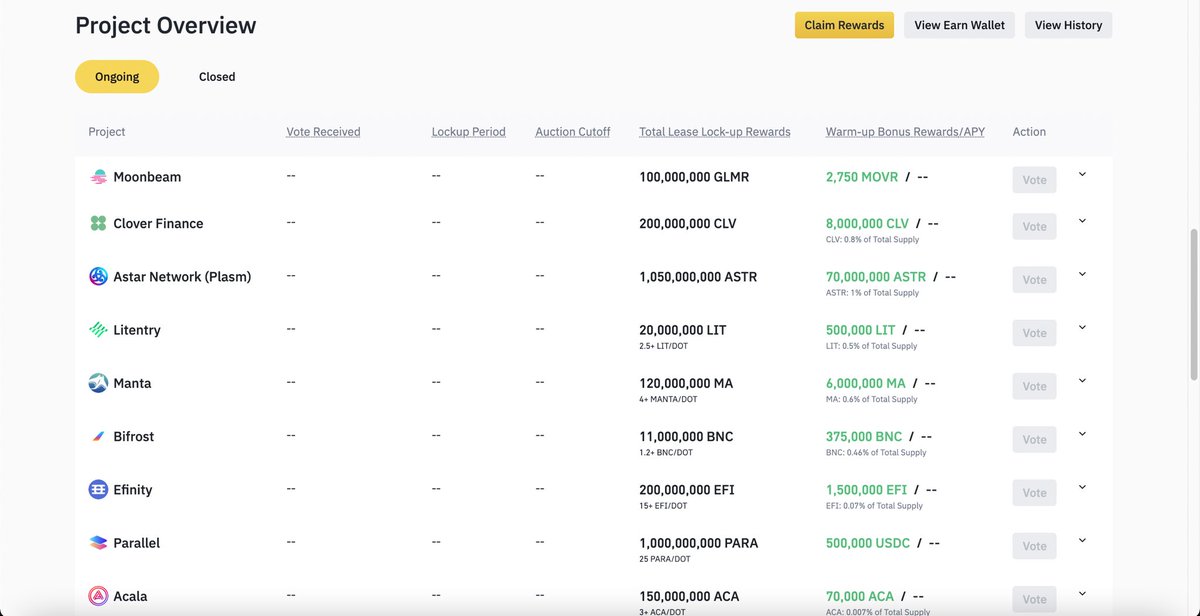This screenshot has height=616, width=1200.
Task: Click the 20,000,000 LIT value
Action: click(x=683, y=330)
